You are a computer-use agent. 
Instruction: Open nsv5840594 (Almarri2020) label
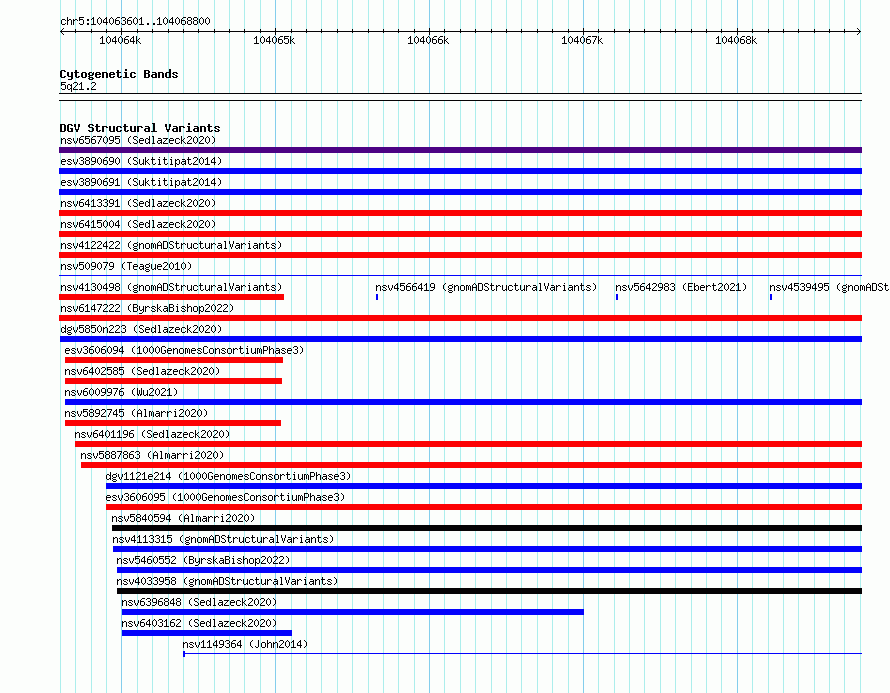pos(183,518)
